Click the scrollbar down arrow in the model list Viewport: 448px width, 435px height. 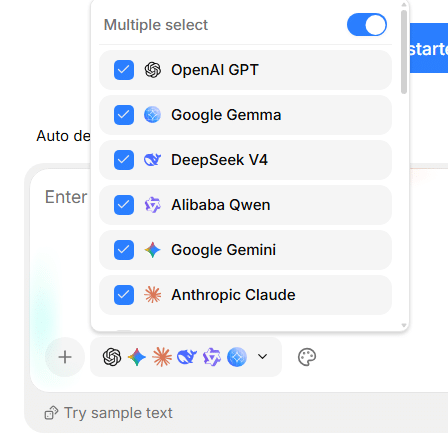point(404,325)
